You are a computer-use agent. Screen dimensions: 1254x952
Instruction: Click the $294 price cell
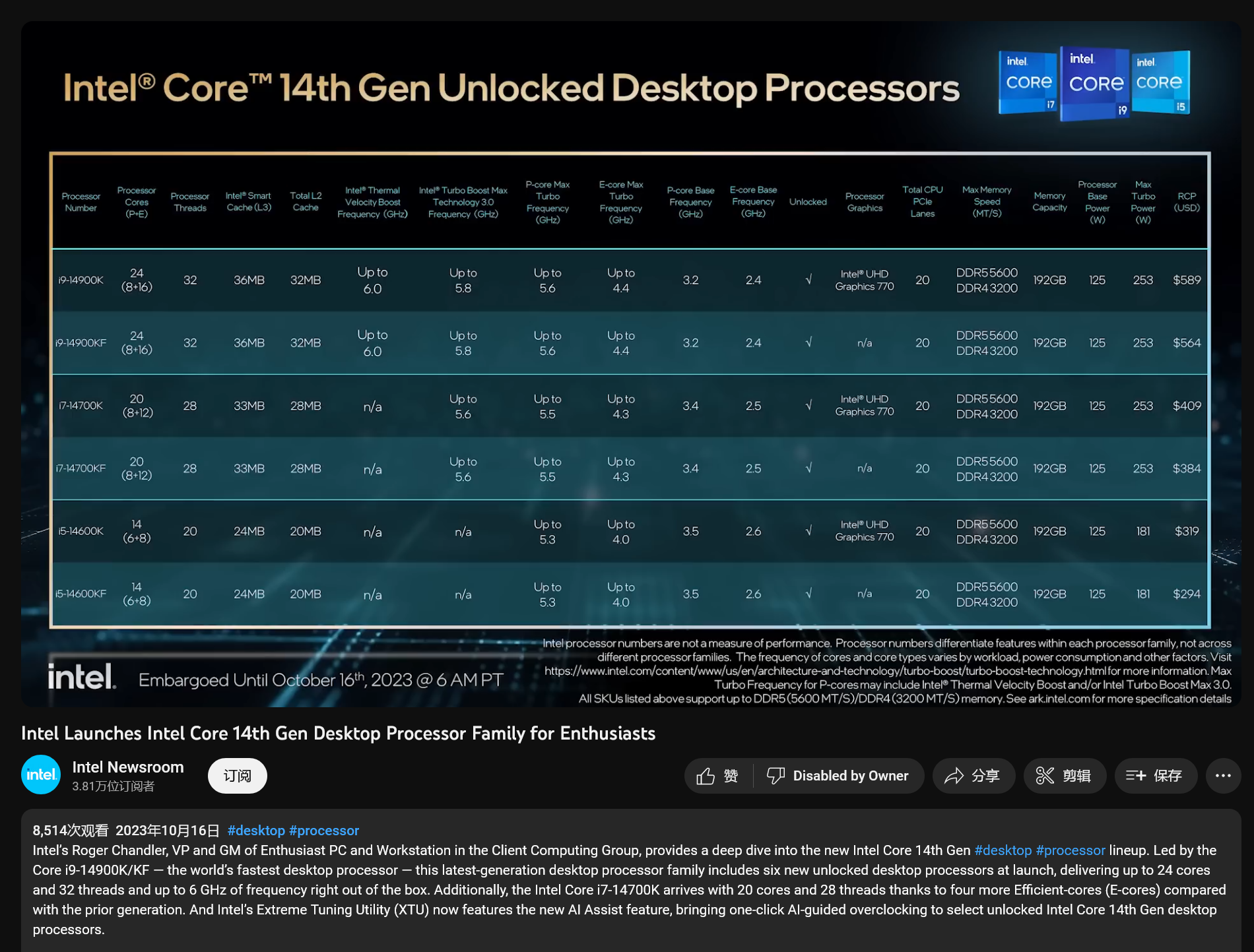click(x=1187, y=594)
